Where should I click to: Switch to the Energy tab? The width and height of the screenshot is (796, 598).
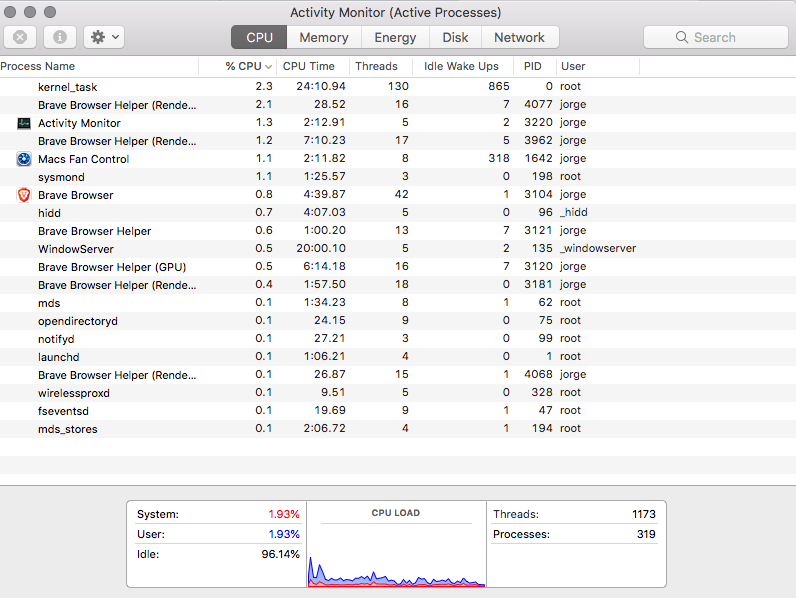(395, 37)
